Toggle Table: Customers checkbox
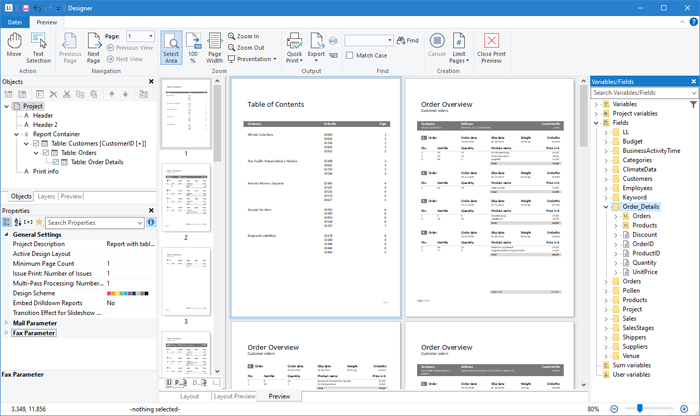Image resolution: width=700 pixels, height=416 pixels. (x=36, y=143)
